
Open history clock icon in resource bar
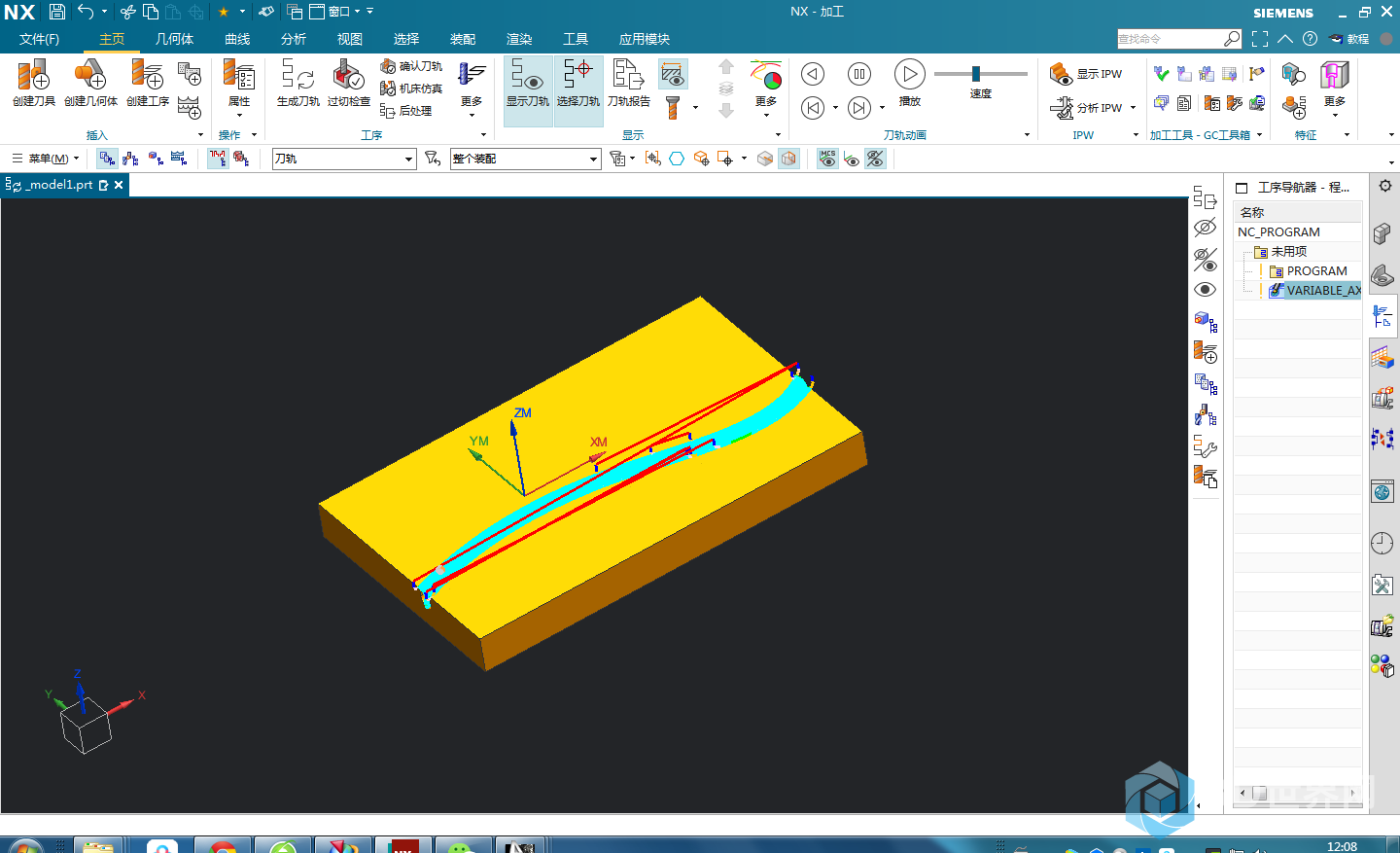coord(1382,543)
